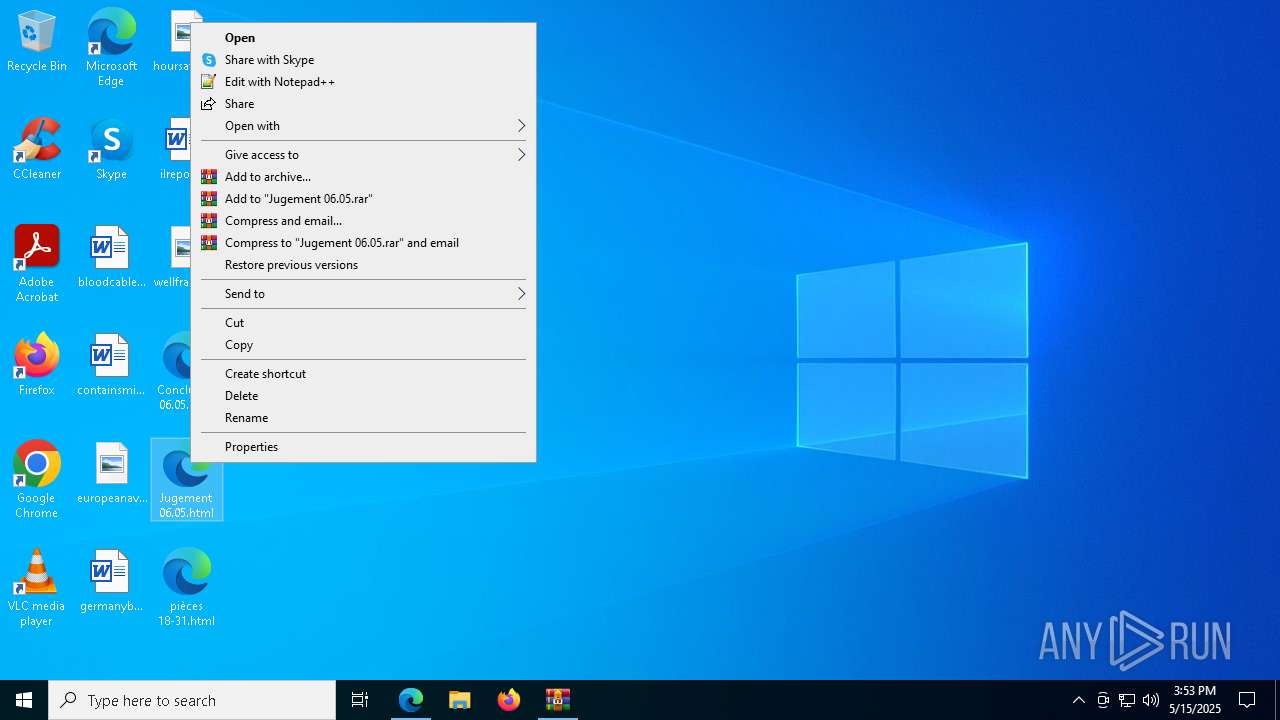Select the germanyb Word document icon
The width and height of the screenshot is (1280, 720).
[x=111, y=581]
